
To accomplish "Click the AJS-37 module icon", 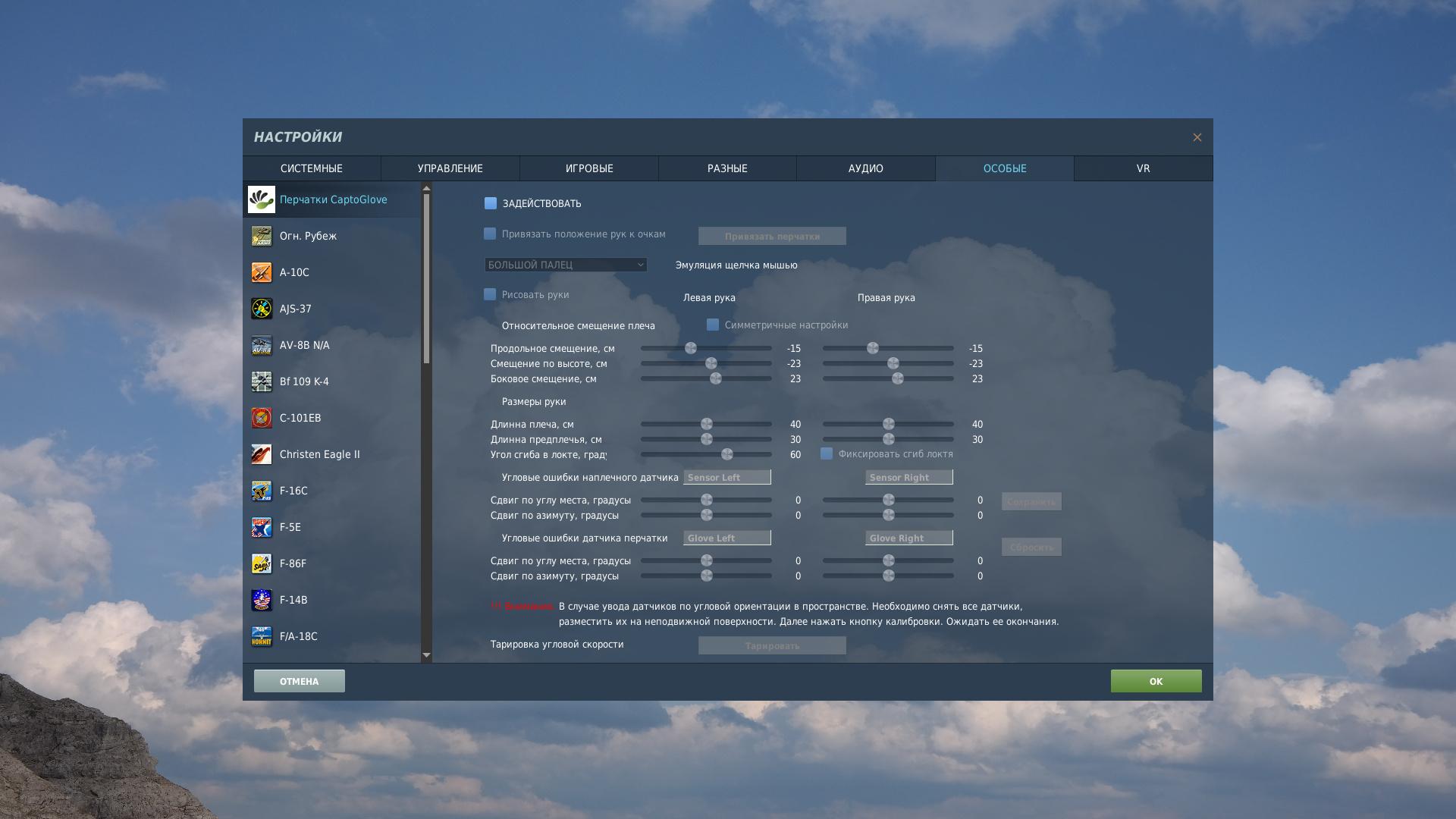I will 262,309.
